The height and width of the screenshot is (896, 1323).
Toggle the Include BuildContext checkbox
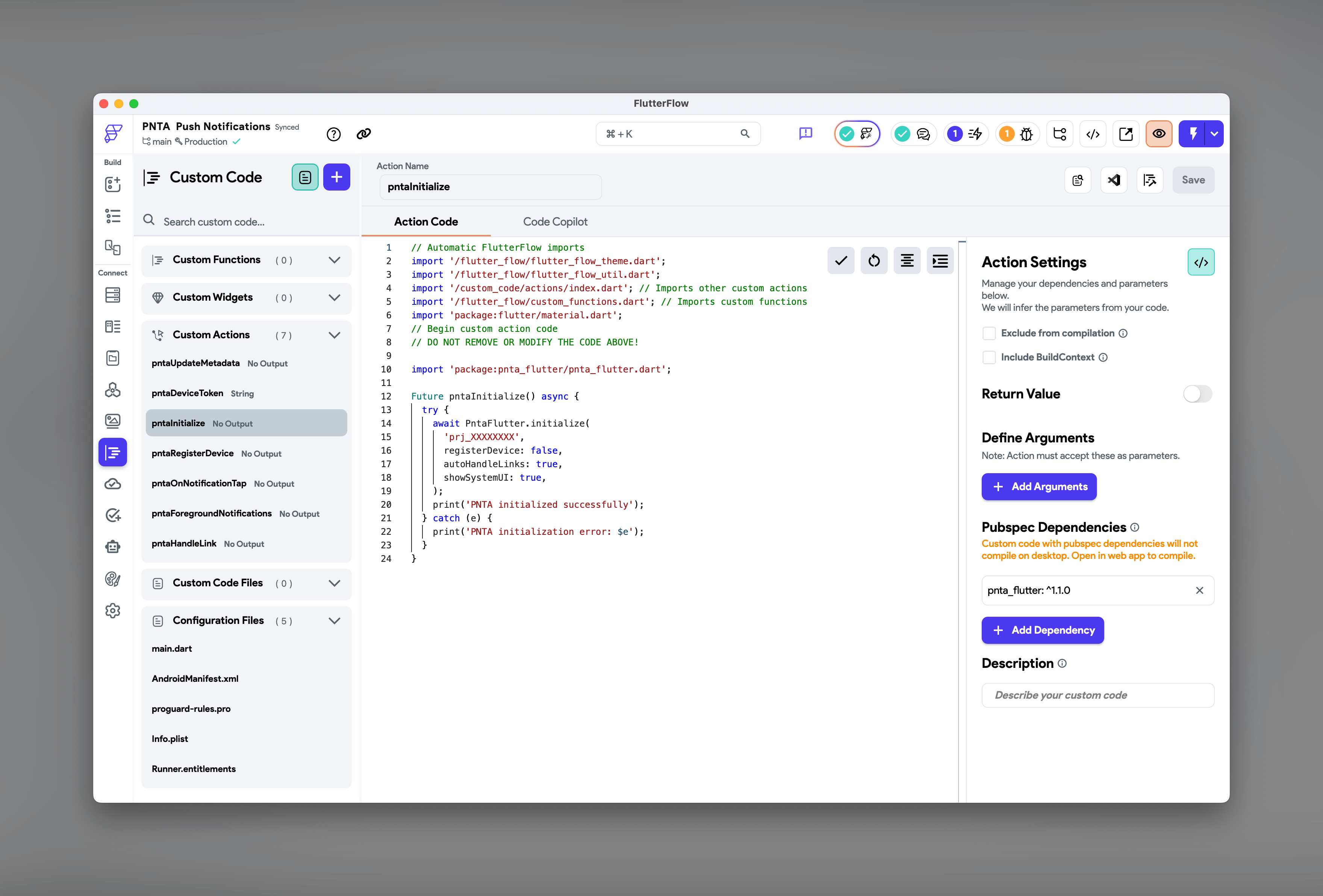point(989,357)
